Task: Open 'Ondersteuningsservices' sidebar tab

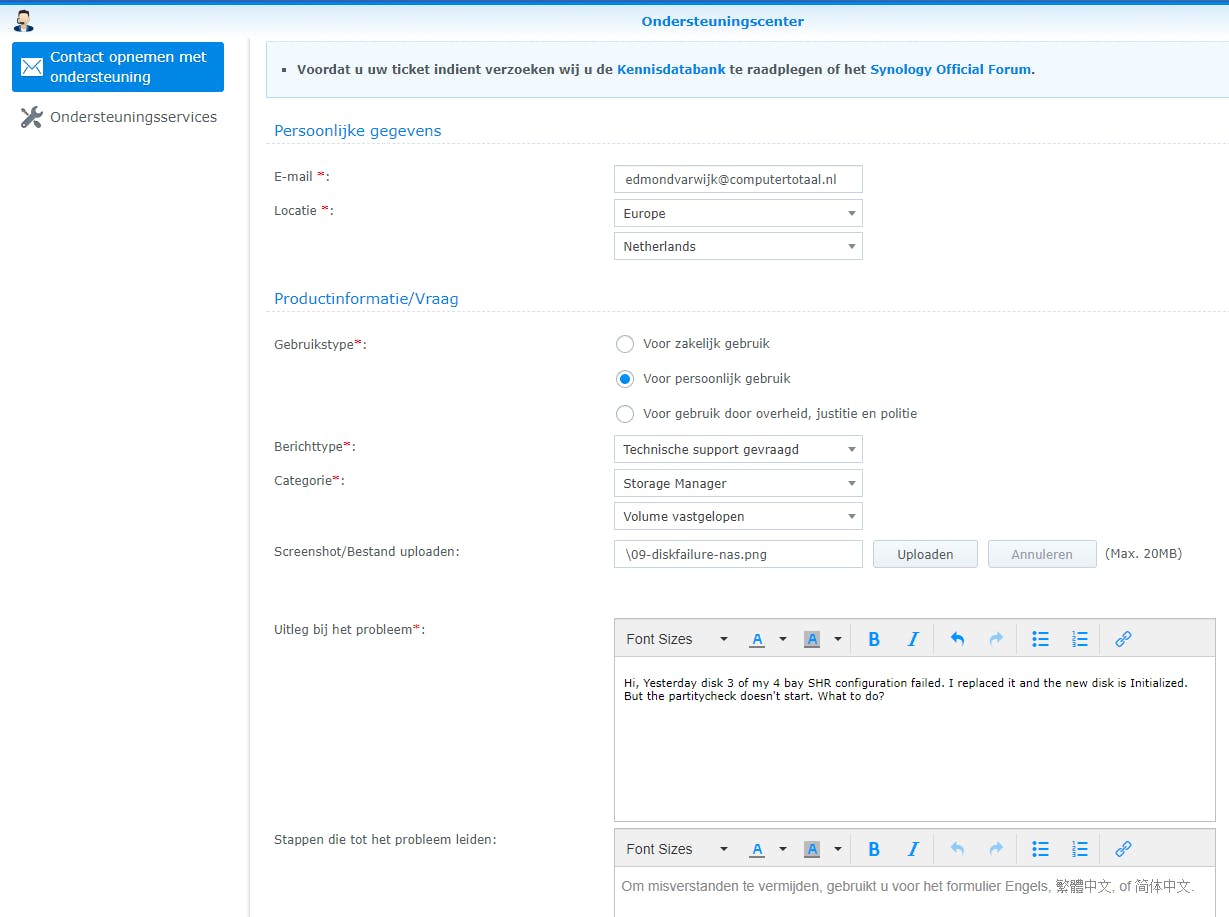Action: coord(118,117)
